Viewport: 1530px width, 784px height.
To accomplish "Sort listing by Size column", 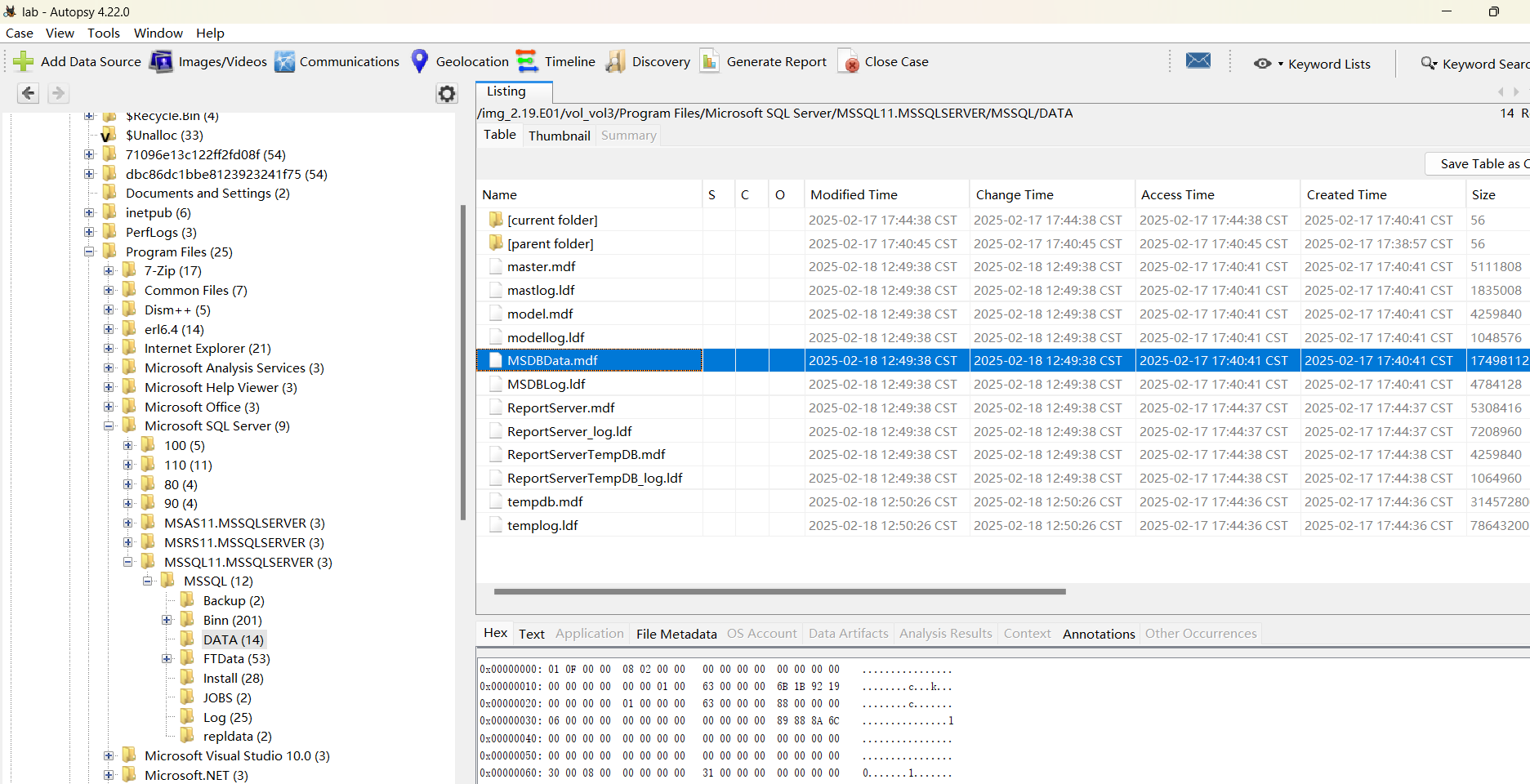I will click(x=1497, y=194).
